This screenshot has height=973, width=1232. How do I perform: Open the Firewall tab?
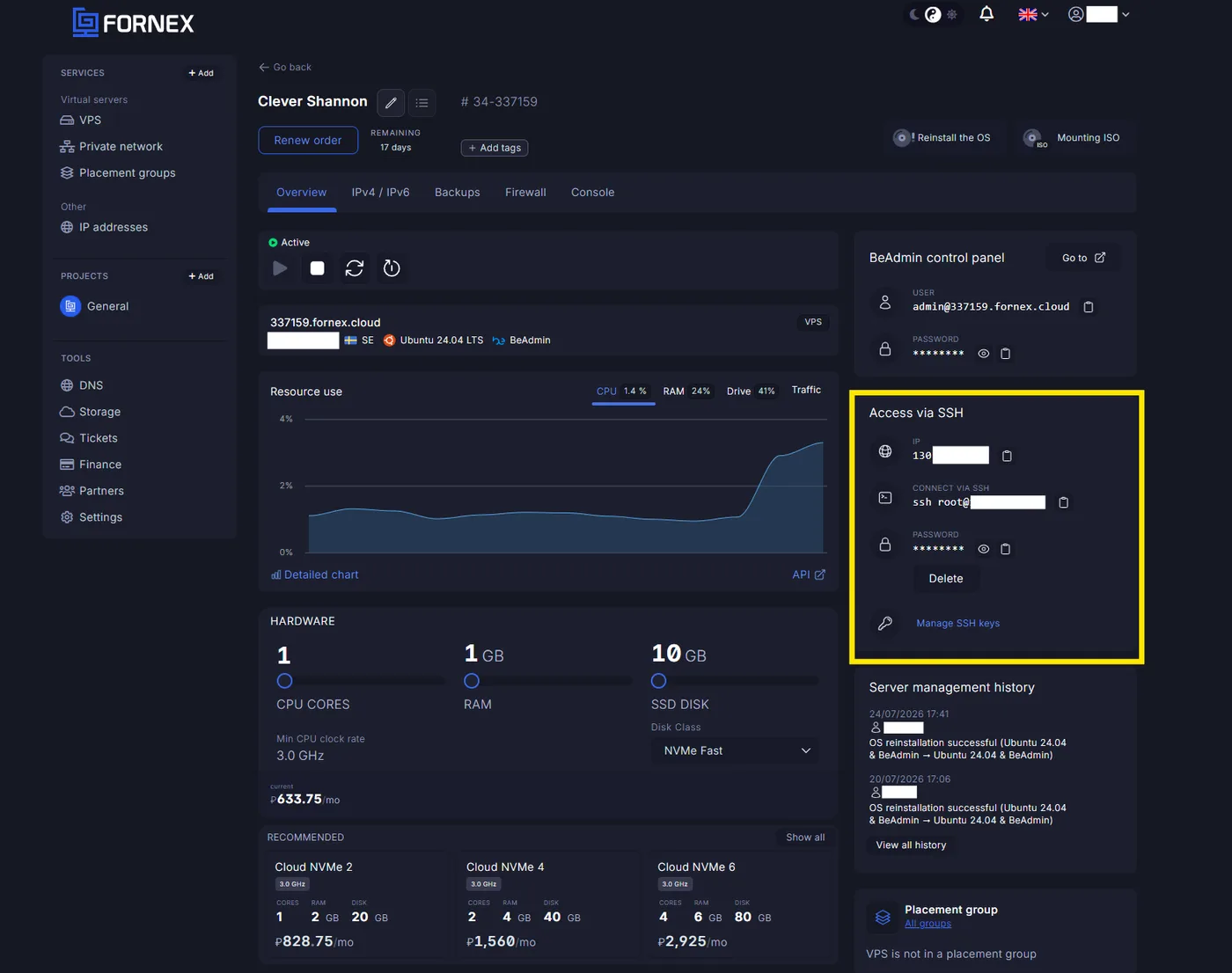coord(525,192)
